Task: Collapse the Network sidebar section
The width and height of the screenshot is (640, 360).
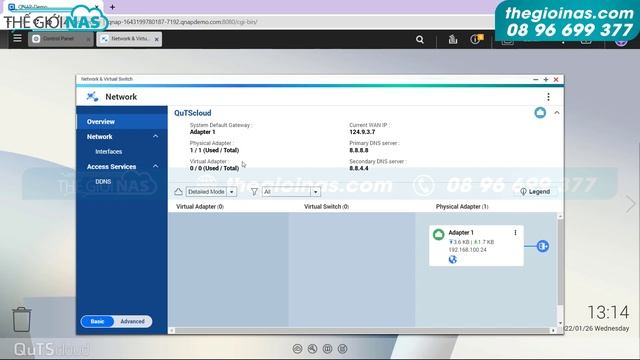Action: click(x=156, y=136)
